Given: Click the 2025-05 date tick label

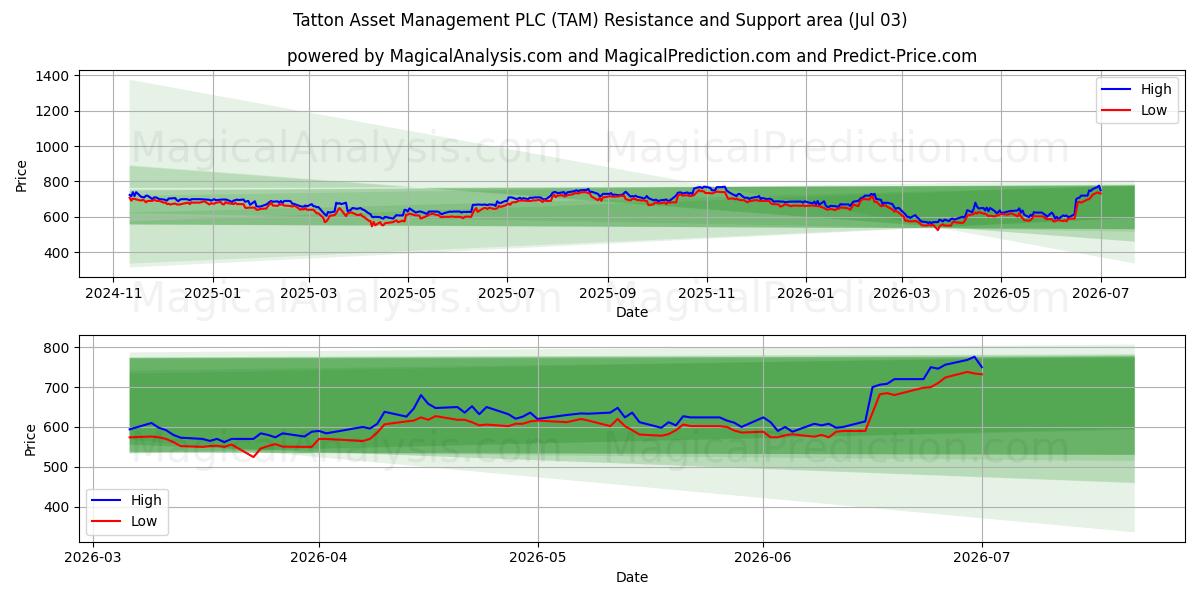Looking at the screenshot, I should pos(408,294).
